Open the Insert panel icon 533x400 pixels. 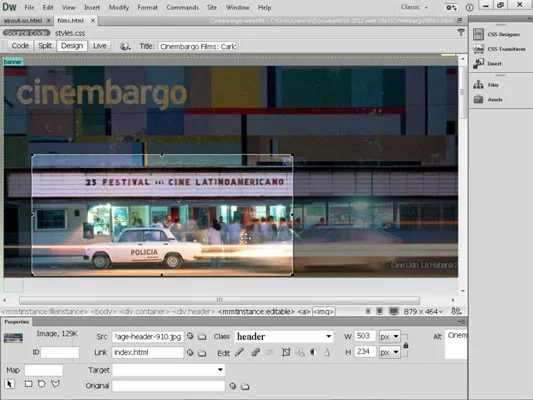click(478, 63)
